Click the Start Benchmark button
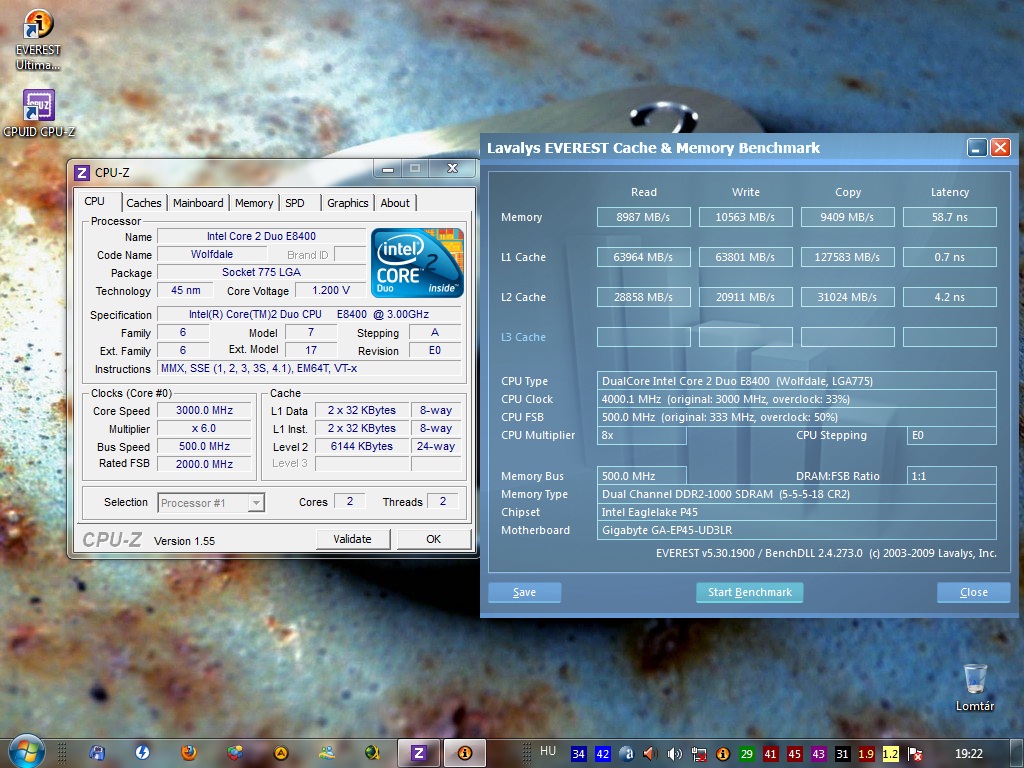This screenshot has height=768, width=1024. point(750,592)
